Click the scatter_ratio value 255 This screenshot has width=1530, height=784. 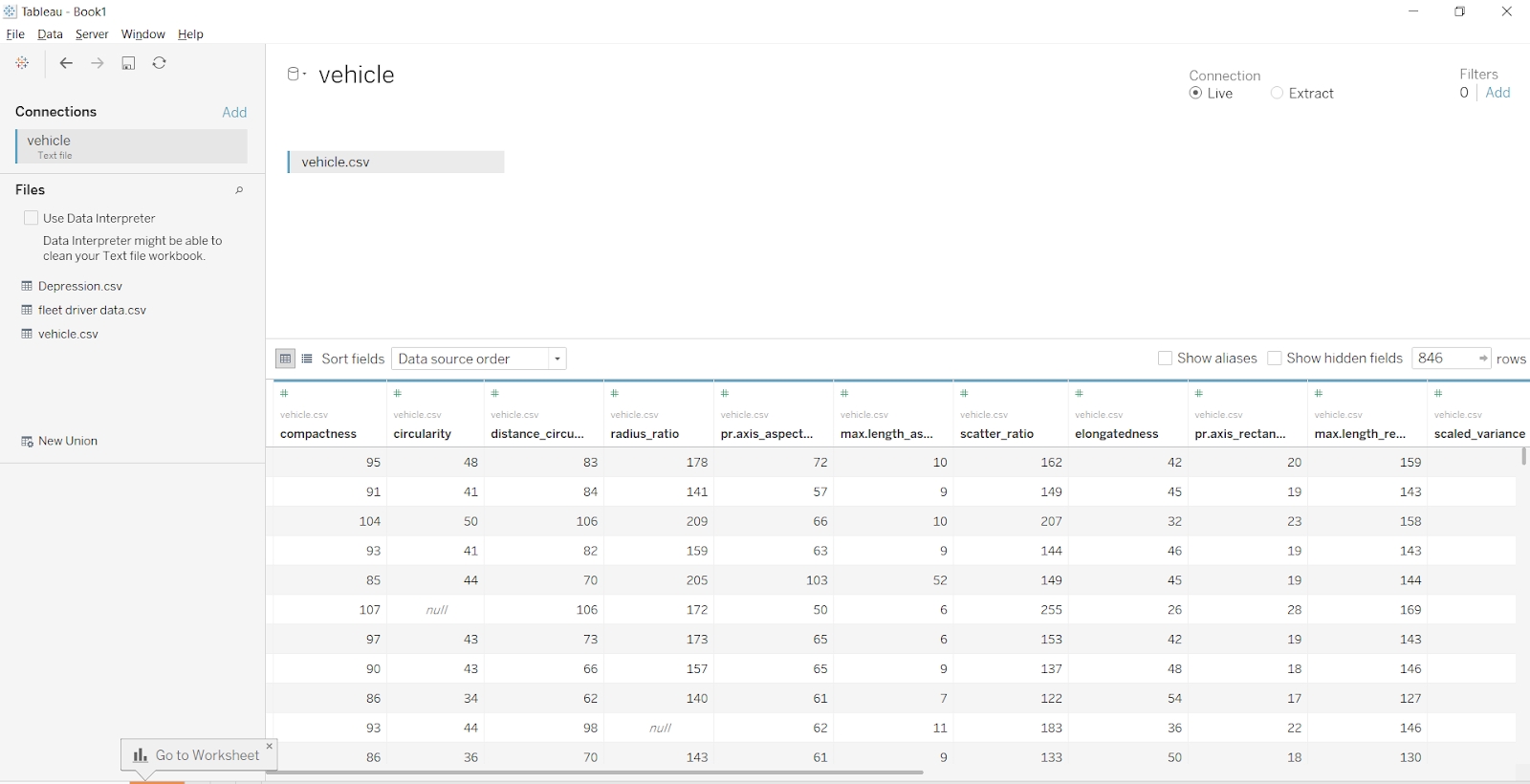(x=1052, y=610)
